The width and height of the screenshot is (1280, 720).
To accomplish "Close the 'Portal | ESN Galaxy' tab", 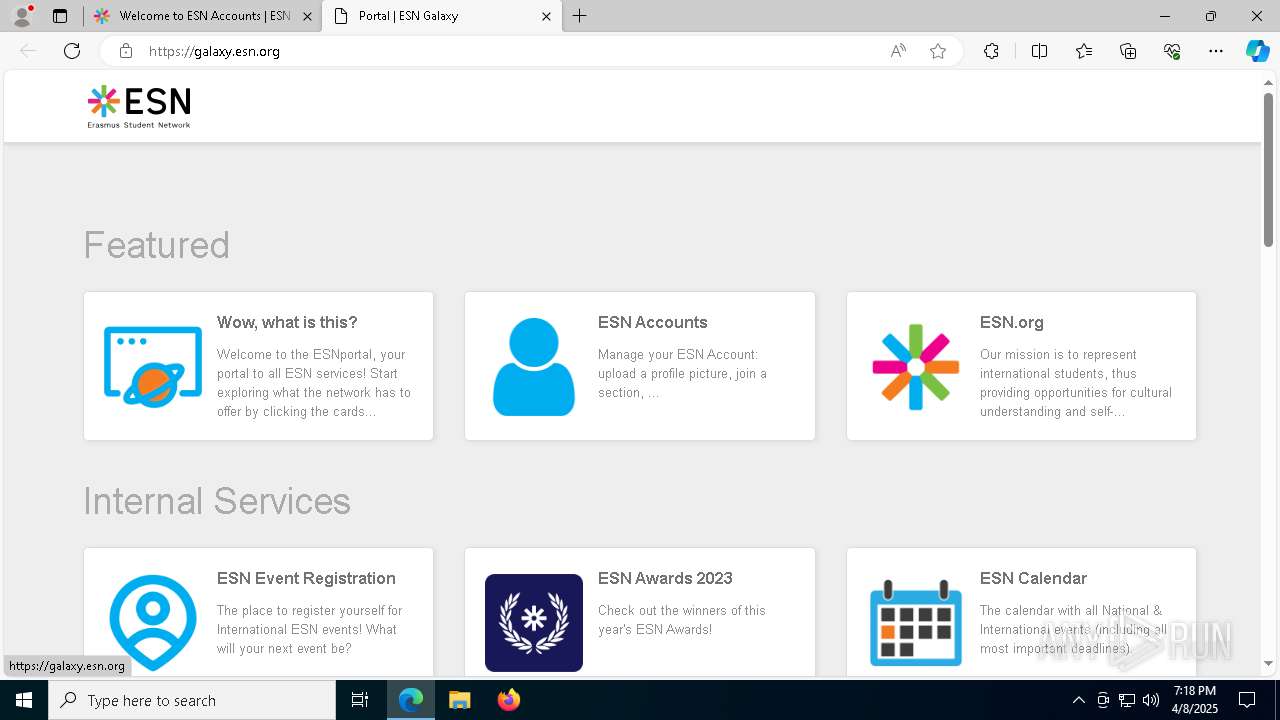I will click(546, 16).
